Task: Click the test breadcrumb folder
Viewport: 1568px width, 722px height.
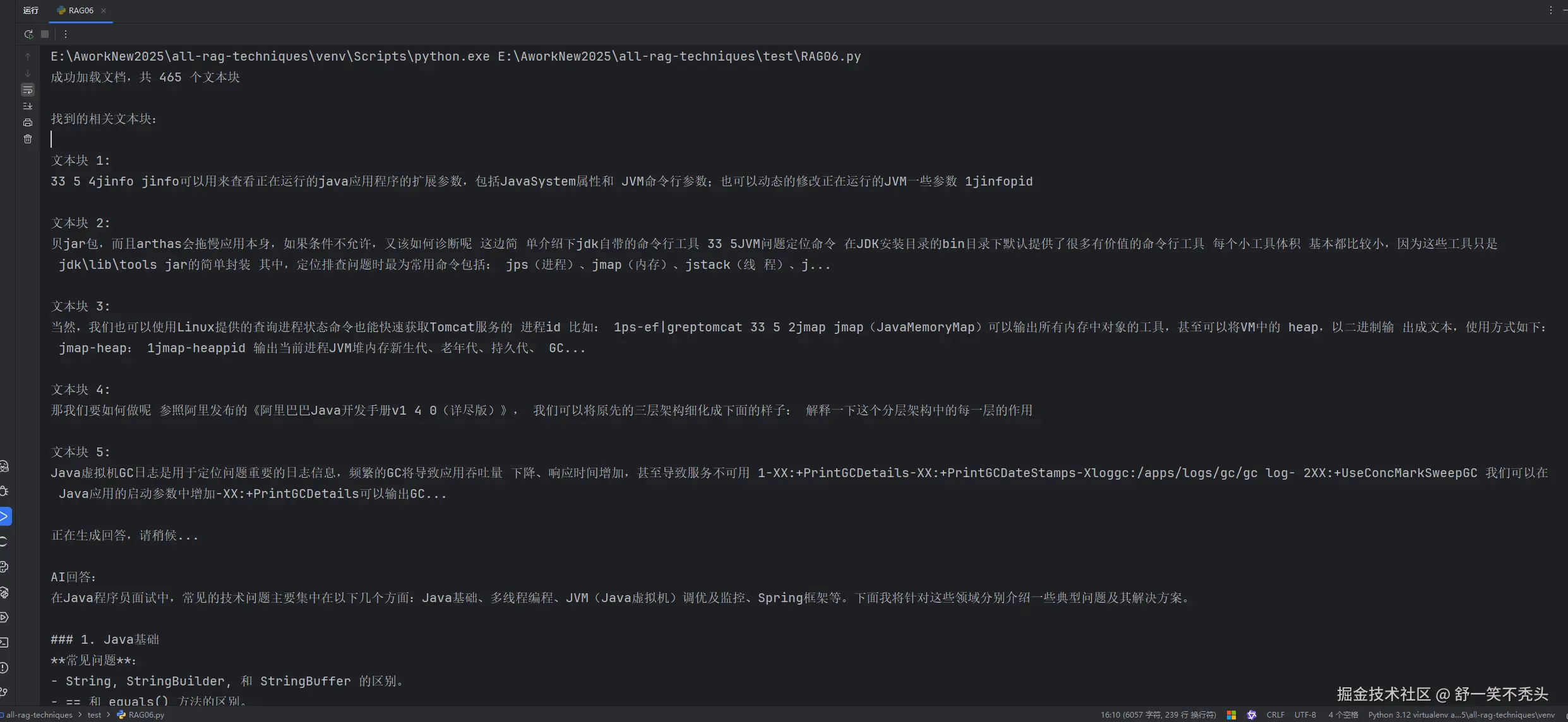Action: (94, 714)
